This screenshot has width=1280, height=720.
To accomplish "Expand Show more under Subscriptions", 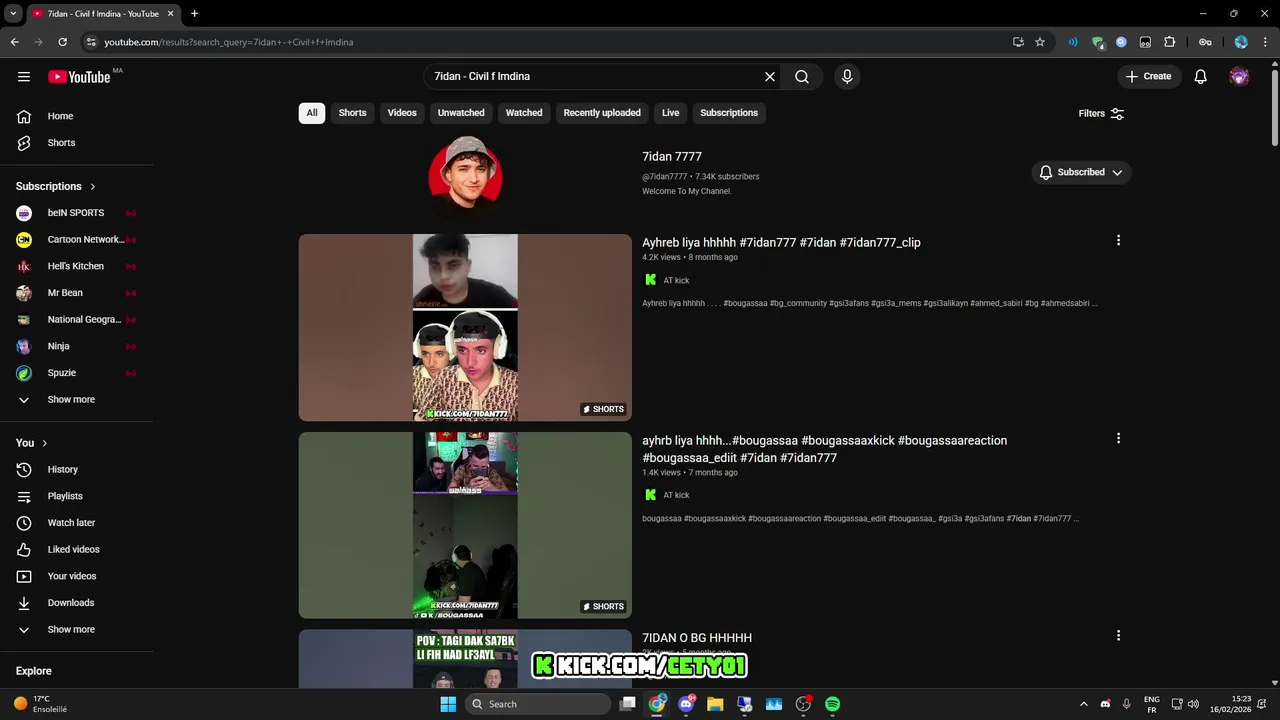I will [x=77, y=400].
